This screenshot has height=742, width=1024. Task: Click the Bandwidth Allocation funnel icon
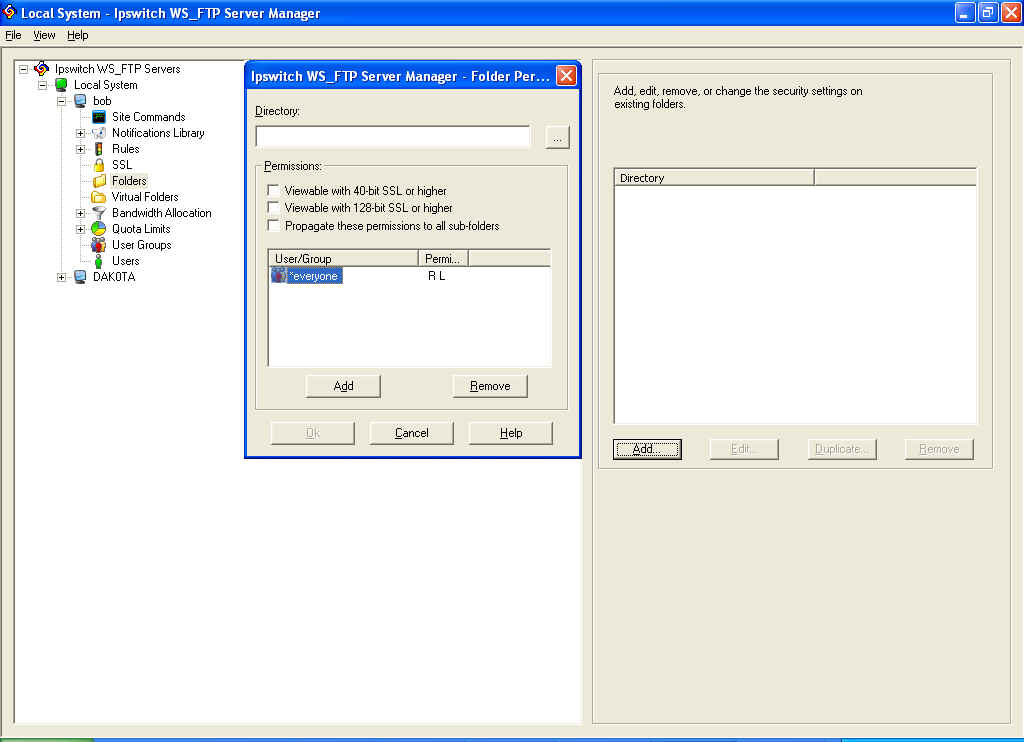pos(99,213)
